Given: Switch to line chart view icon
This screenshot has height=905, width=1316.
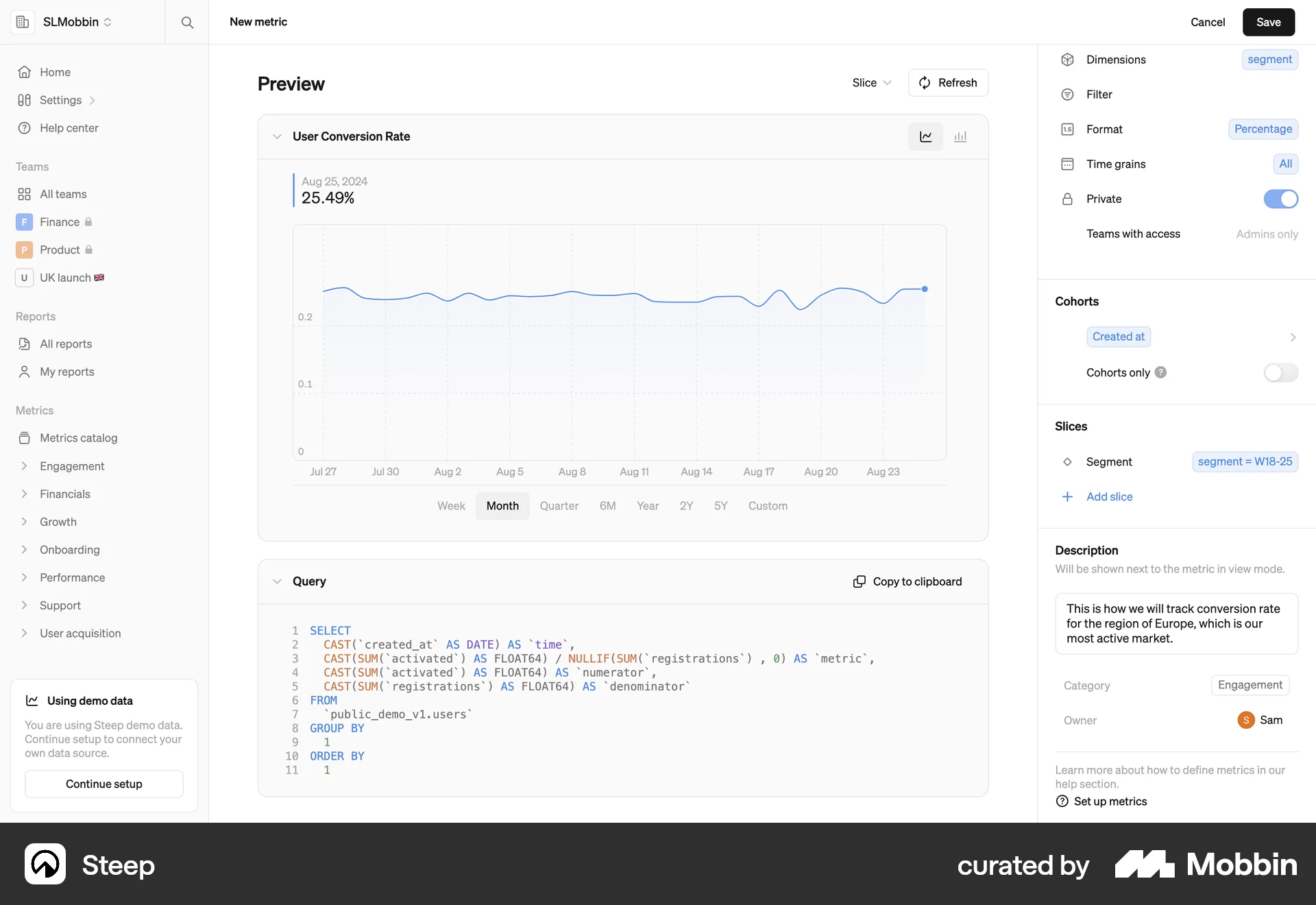Looking at the screenshot, I should coord(925,137).
